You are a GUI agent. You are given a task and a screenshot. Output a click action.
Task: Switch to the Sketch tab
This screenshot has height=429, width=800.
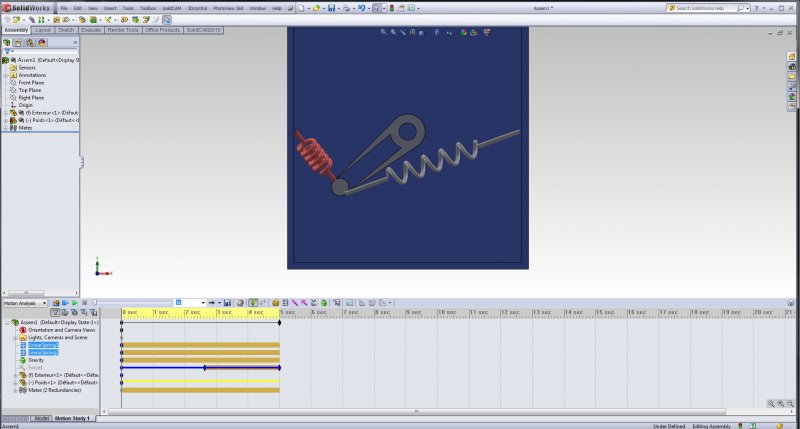(x=66, y=30)
